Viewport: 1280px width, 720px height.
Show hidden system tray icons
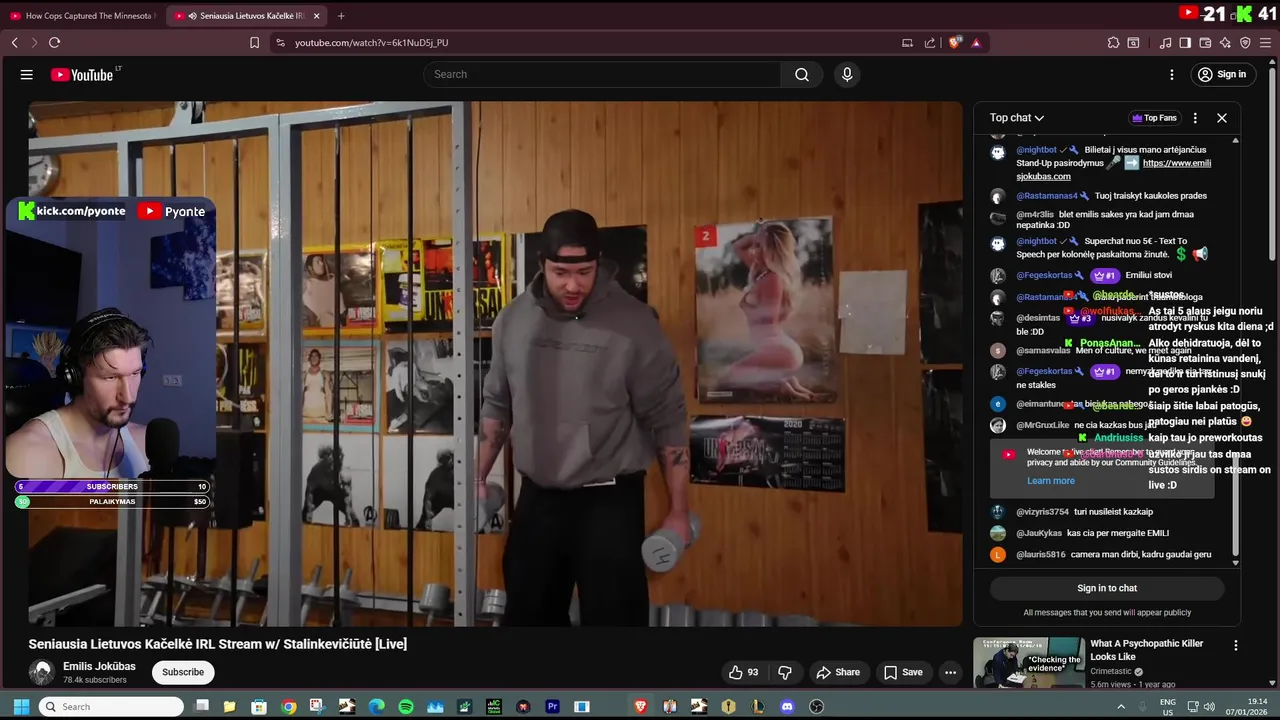click(x=1121, y=706)
